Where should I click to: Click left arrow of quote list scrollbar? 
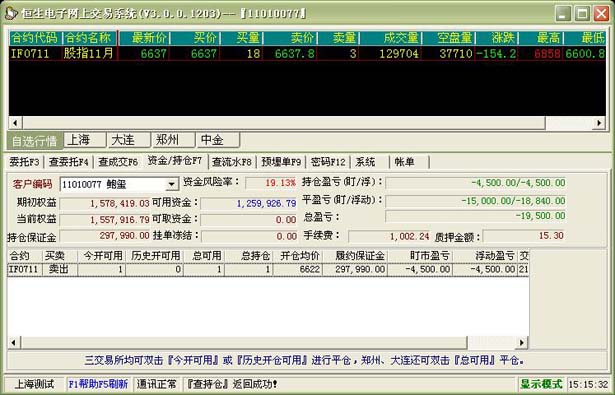pyautogui.click(x=15, y=123)
